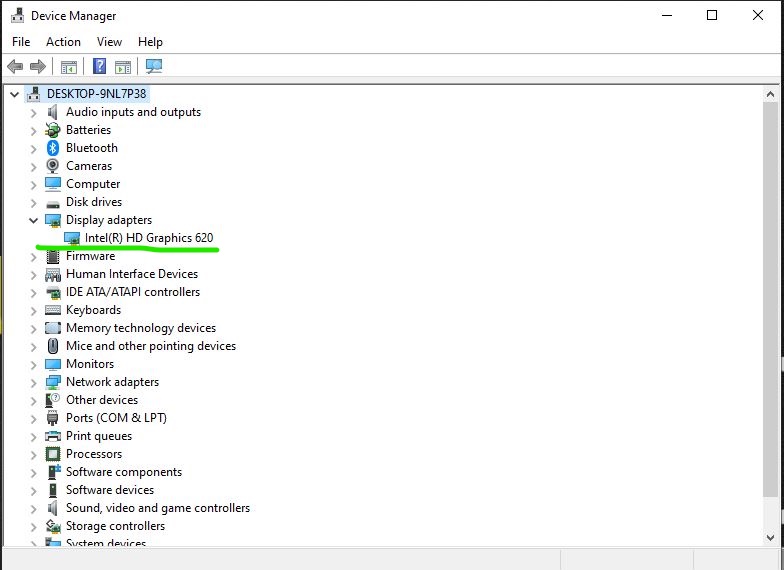Select the Human Interface Devices label
This screenshot has height=570, width=784.
[x=132, y=274]
